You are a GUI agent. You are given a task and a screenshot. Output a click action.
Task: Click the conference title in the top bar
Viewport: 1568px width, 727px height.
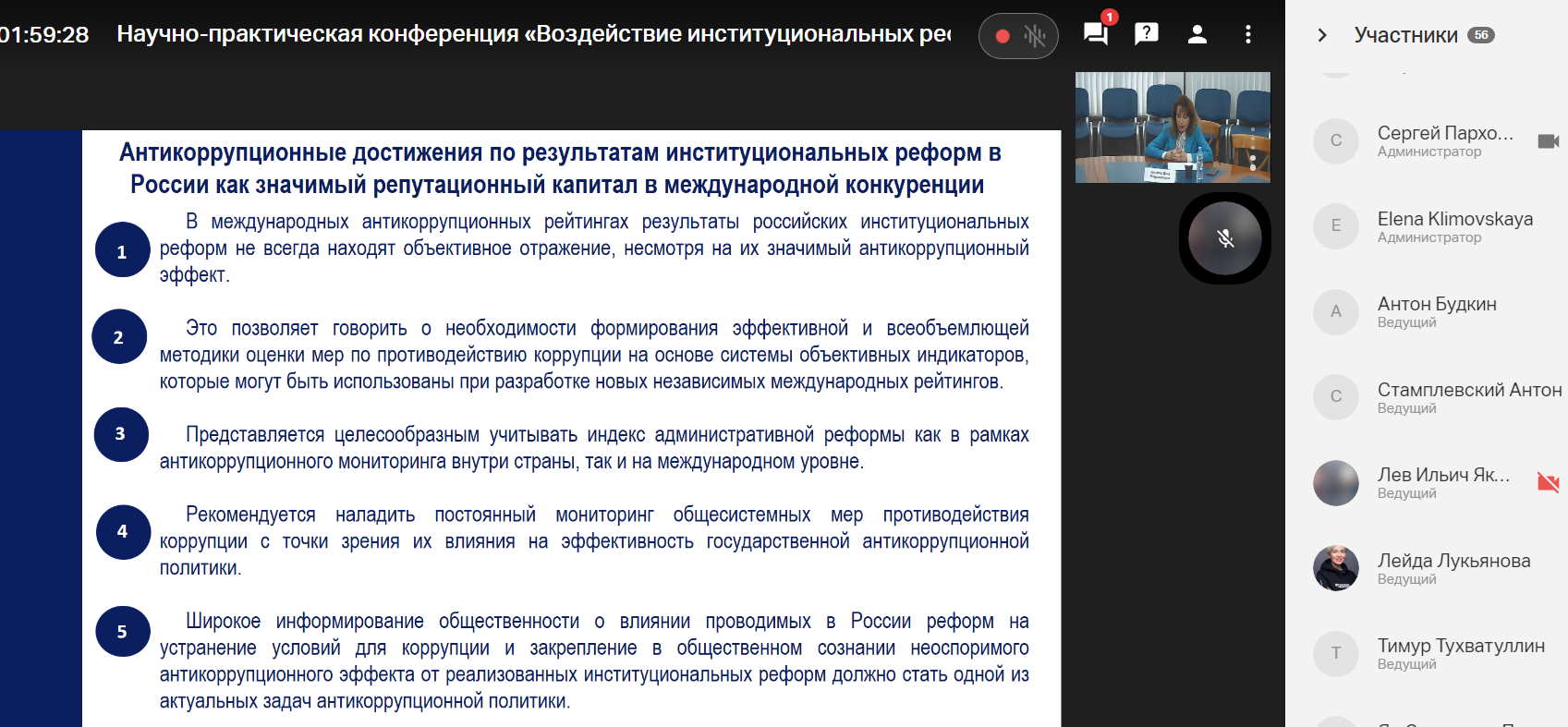tap(533, 34)
